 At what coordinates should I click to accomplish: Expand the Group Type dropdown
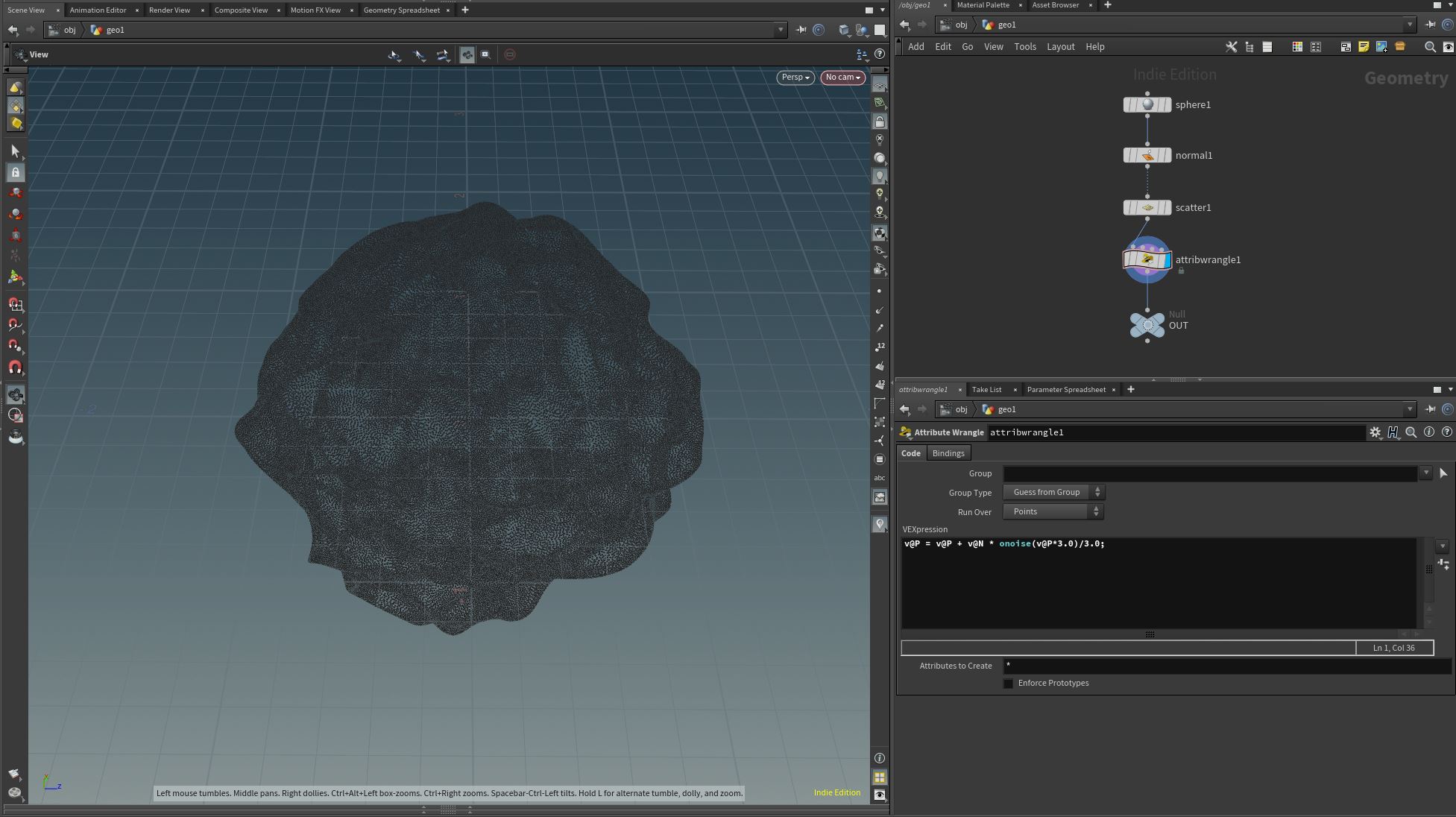click(1053, 493)
